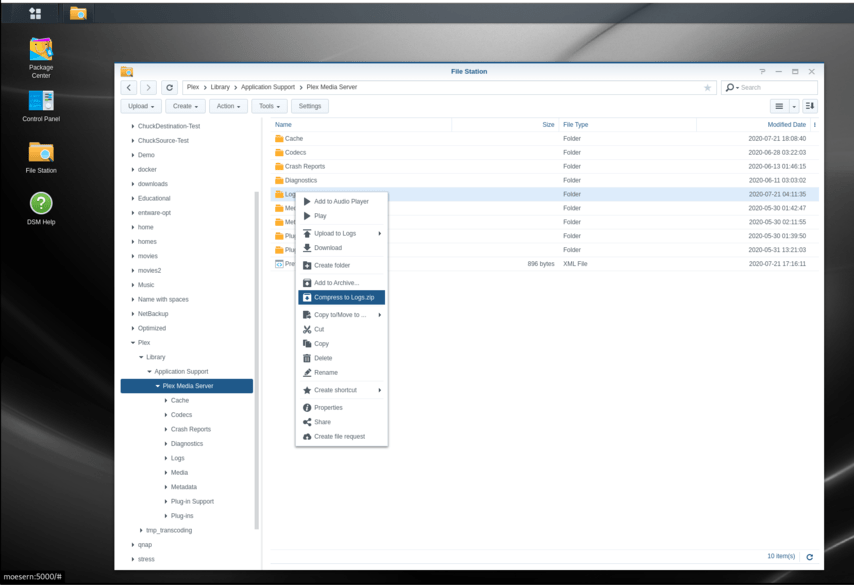Open File Station desktop icon
854x585 pixels.
tap(41, 157)
